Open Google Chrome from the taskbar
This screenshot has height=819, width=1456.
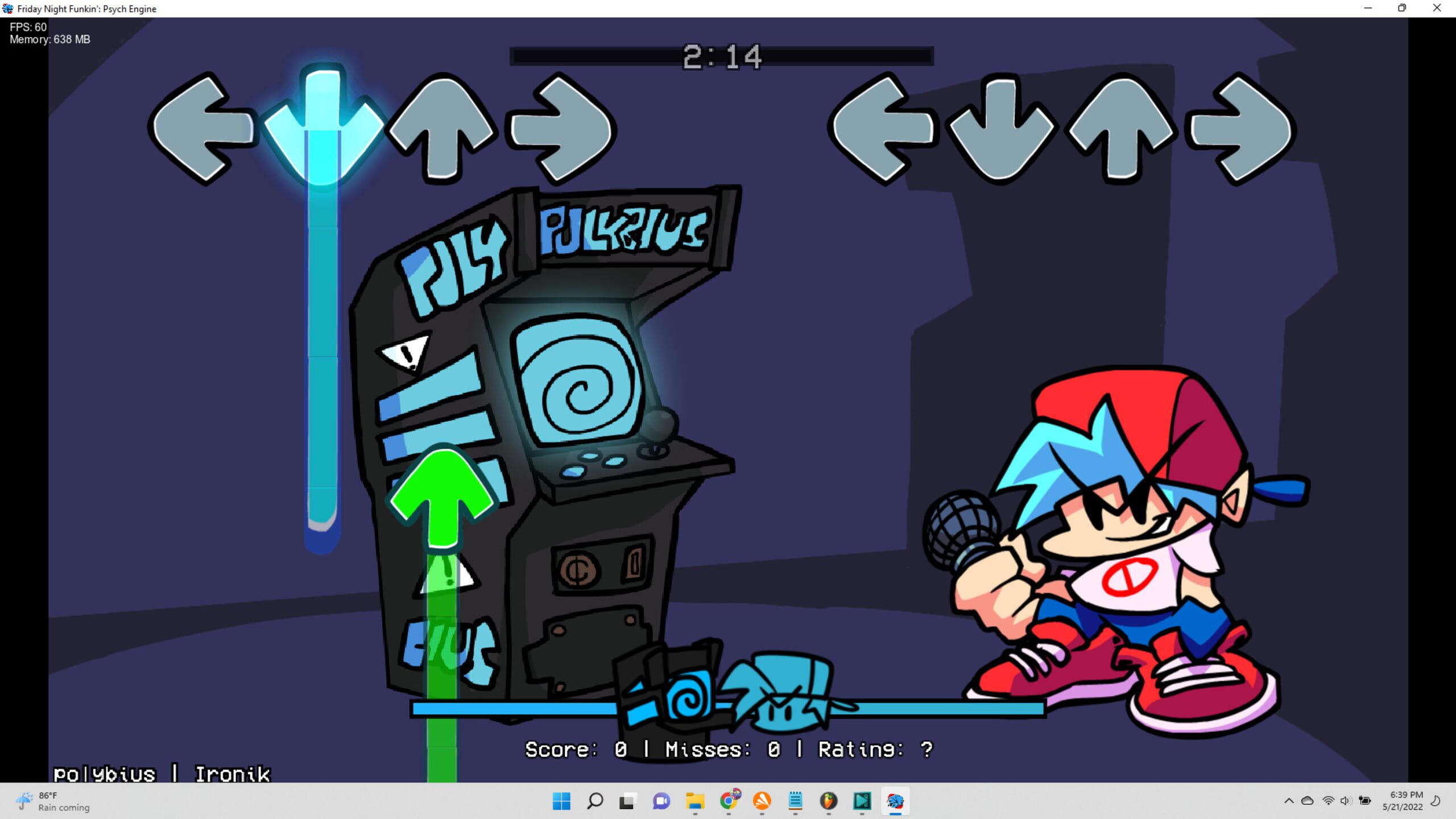click(729, 802)
